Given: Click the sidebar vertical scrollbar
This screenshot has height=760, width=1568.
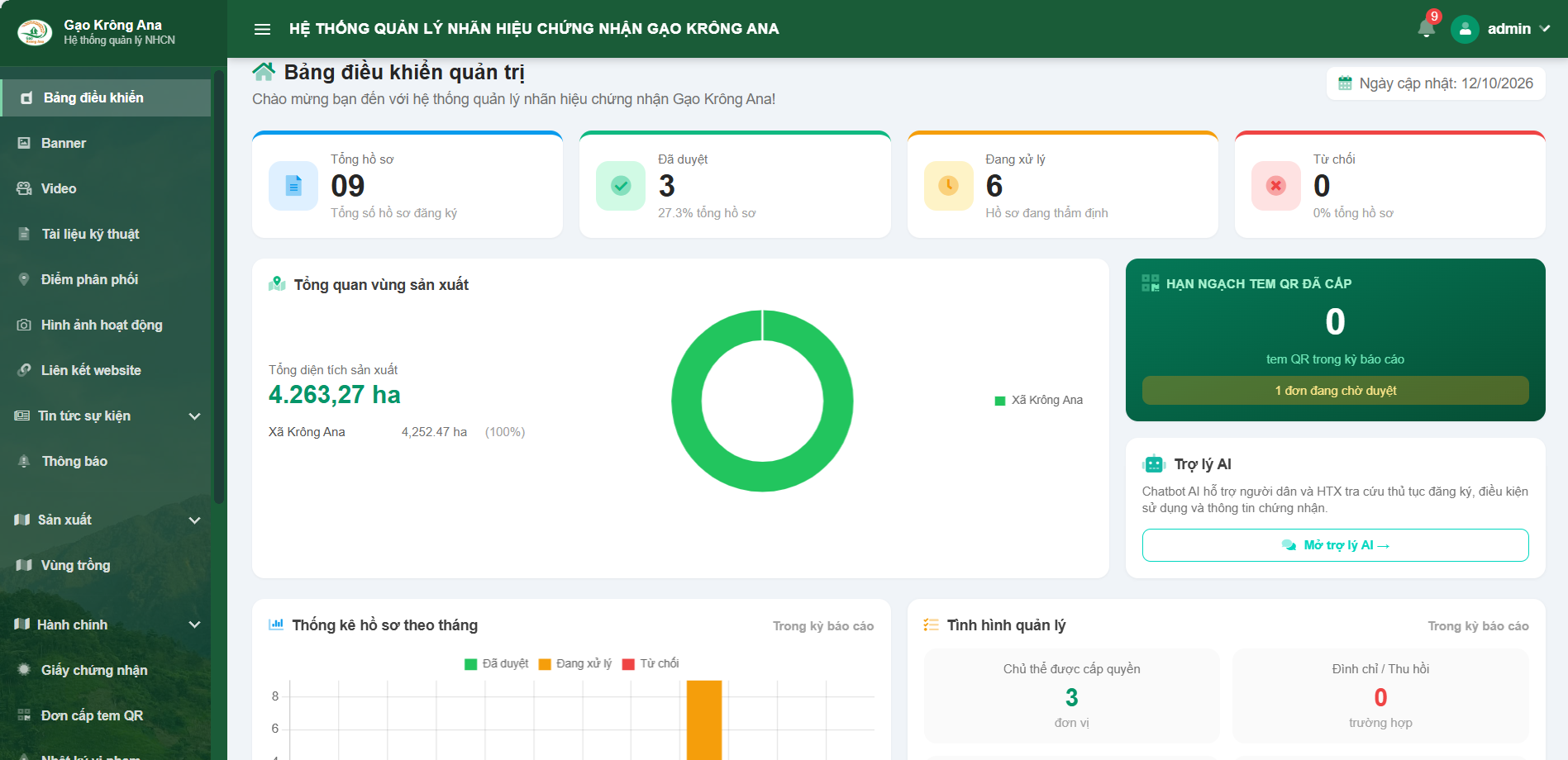Looking at the screenshot, I should 219,287.
